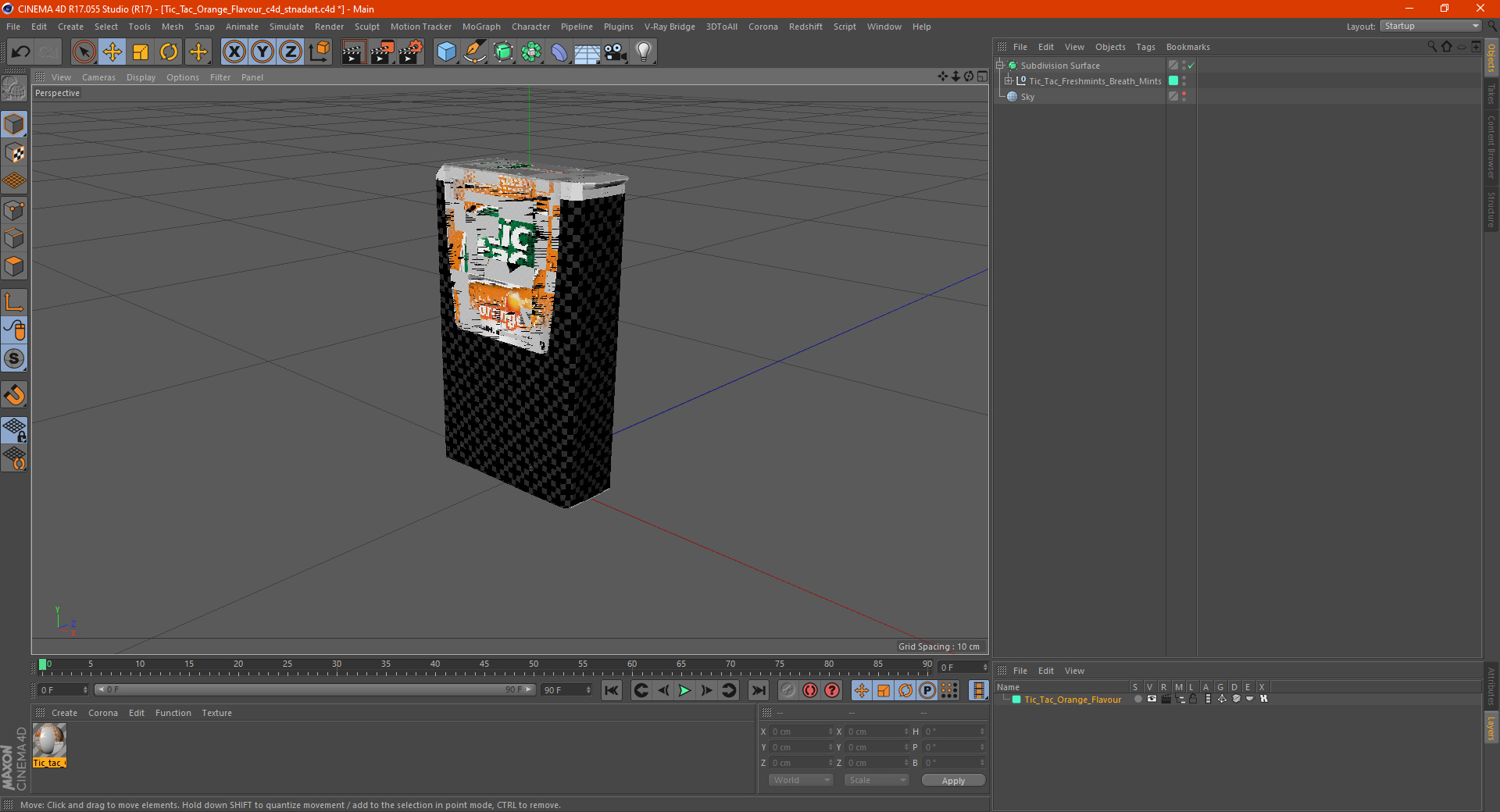Screen dimensions: 1500x812
Task: Add a Camera object
Action: click(616, 52)
